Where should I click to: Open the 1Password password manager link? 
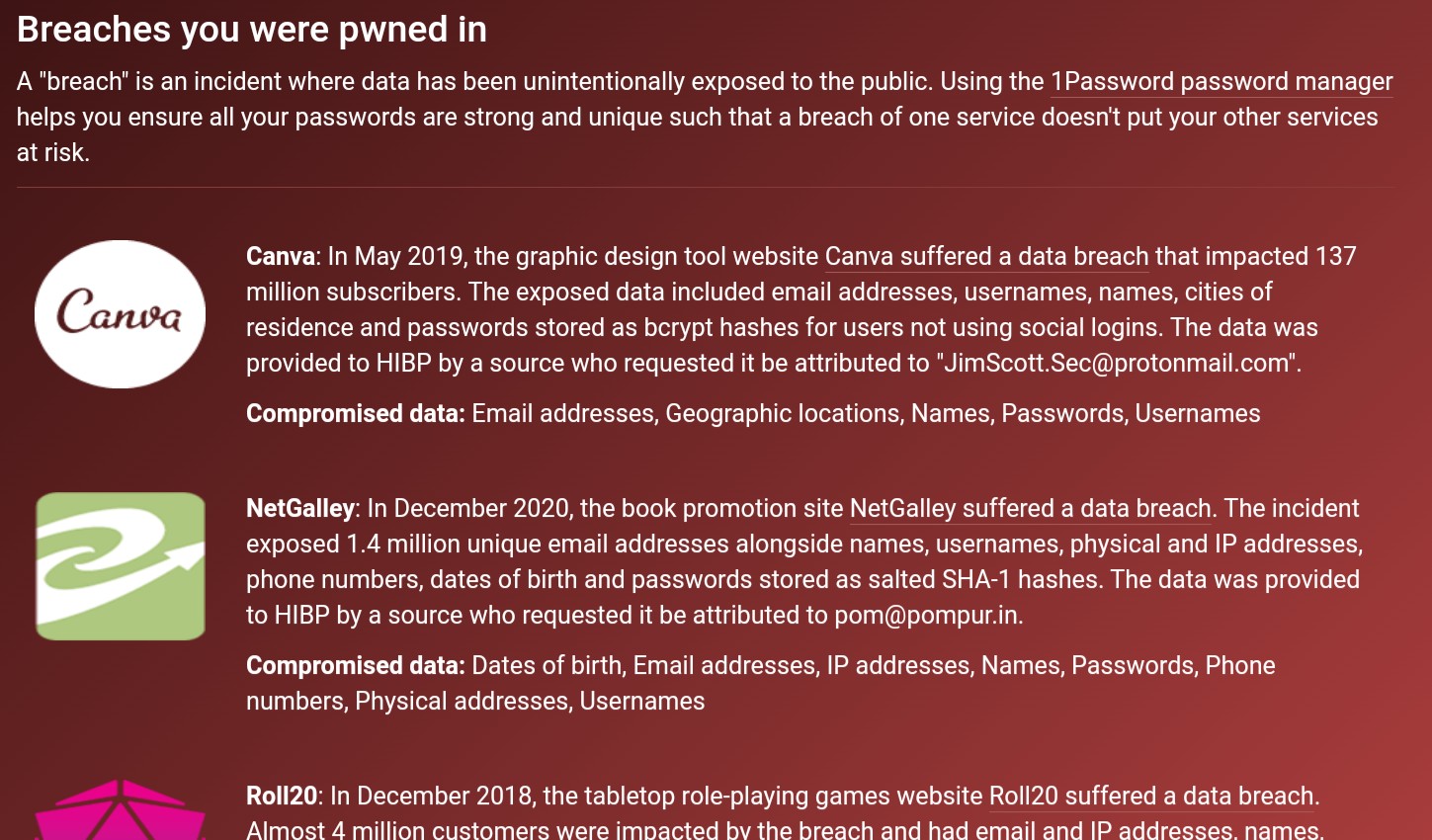[x=1221, y=81]
